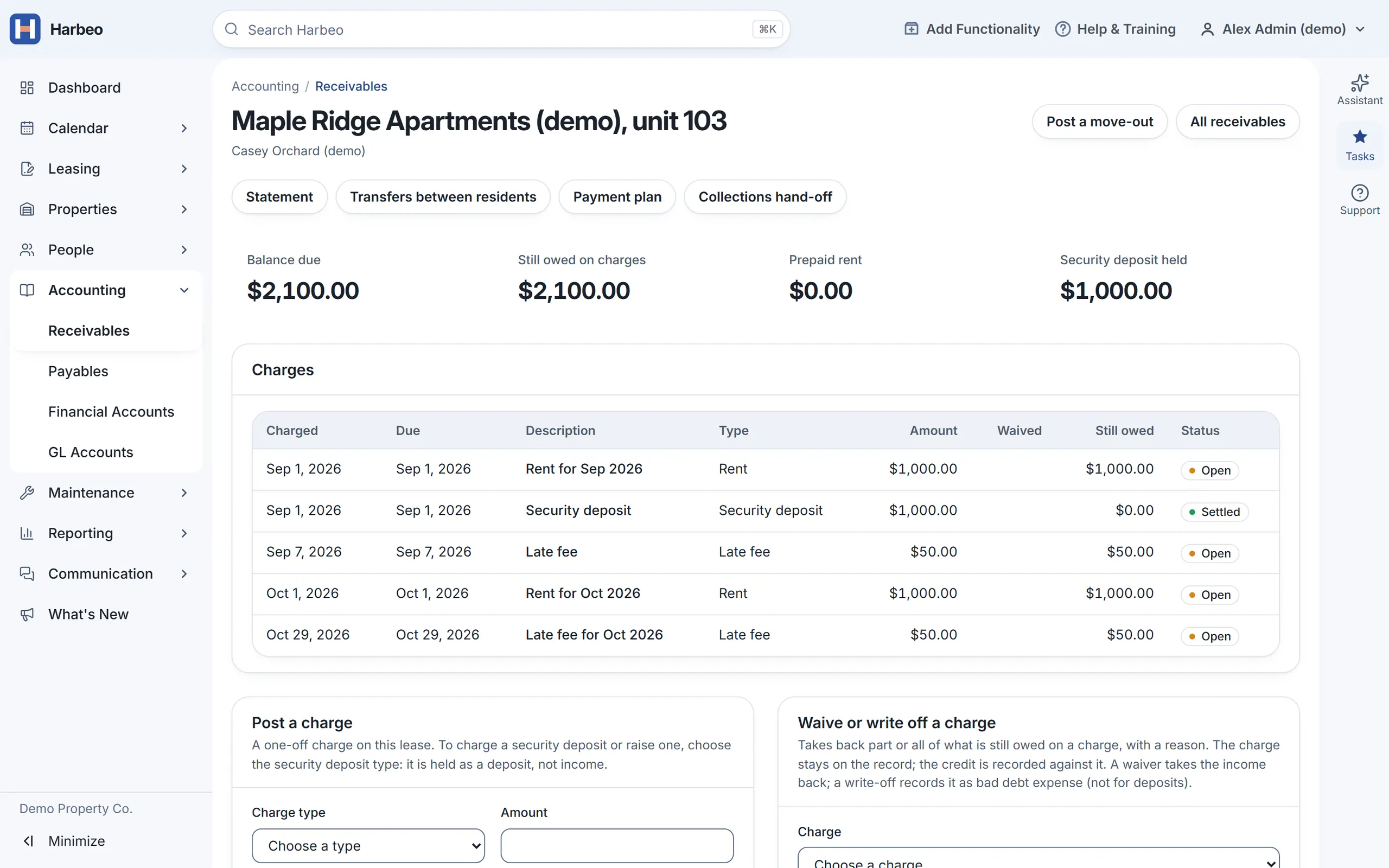Expand the Reporting menu chevron
Viewport: 1389px width, 868px height.
[x=184, y=533]
